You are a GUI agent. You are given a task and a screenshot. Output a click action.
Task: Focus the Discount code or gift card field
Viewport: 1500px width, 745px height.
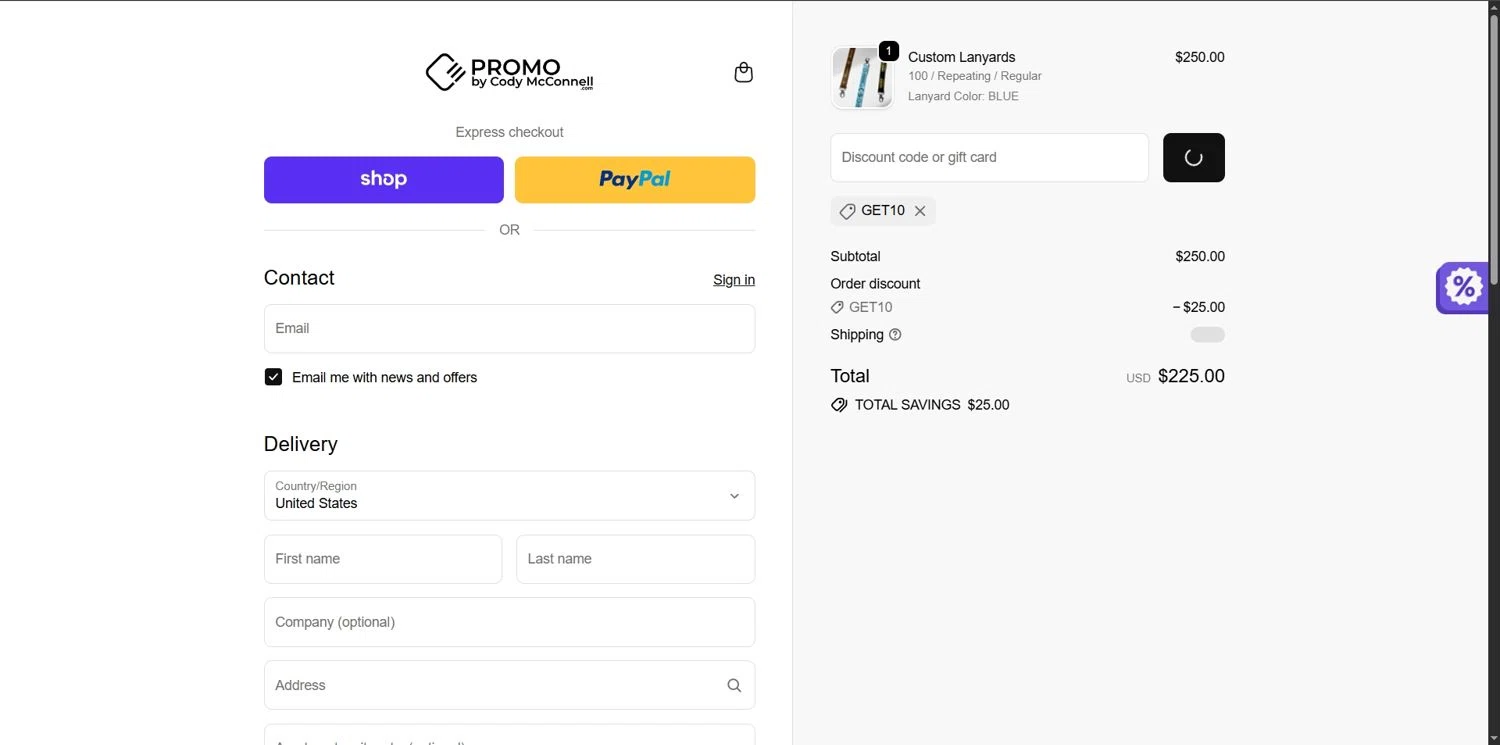(989, 158)
